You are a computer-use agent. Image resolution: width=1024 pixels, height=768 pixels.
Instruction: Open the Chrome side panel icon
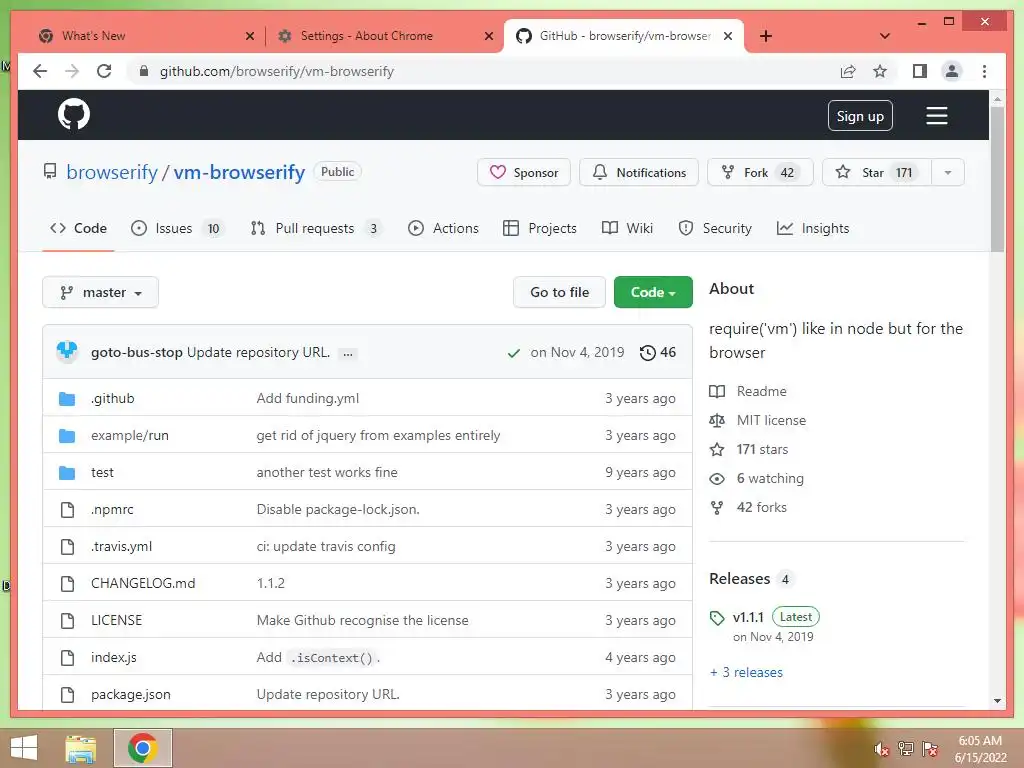tap(920, 71)
